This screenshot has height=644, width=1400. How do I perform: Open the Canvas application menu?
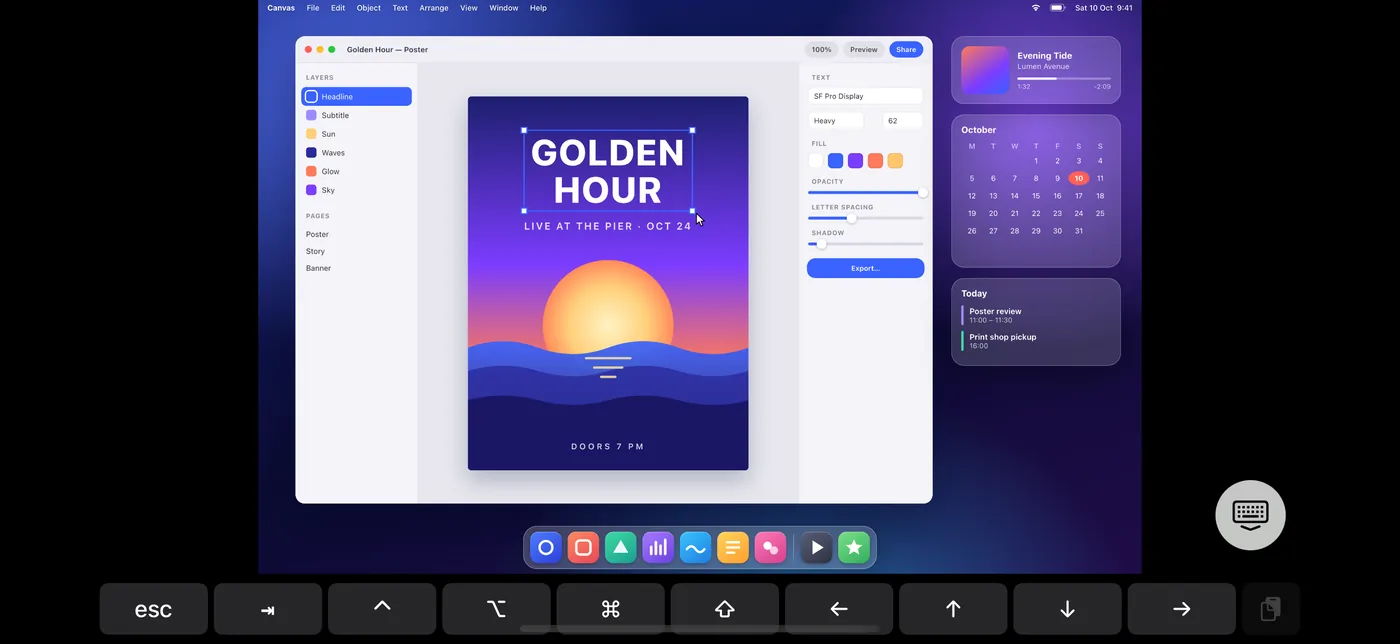click(281, 8)
